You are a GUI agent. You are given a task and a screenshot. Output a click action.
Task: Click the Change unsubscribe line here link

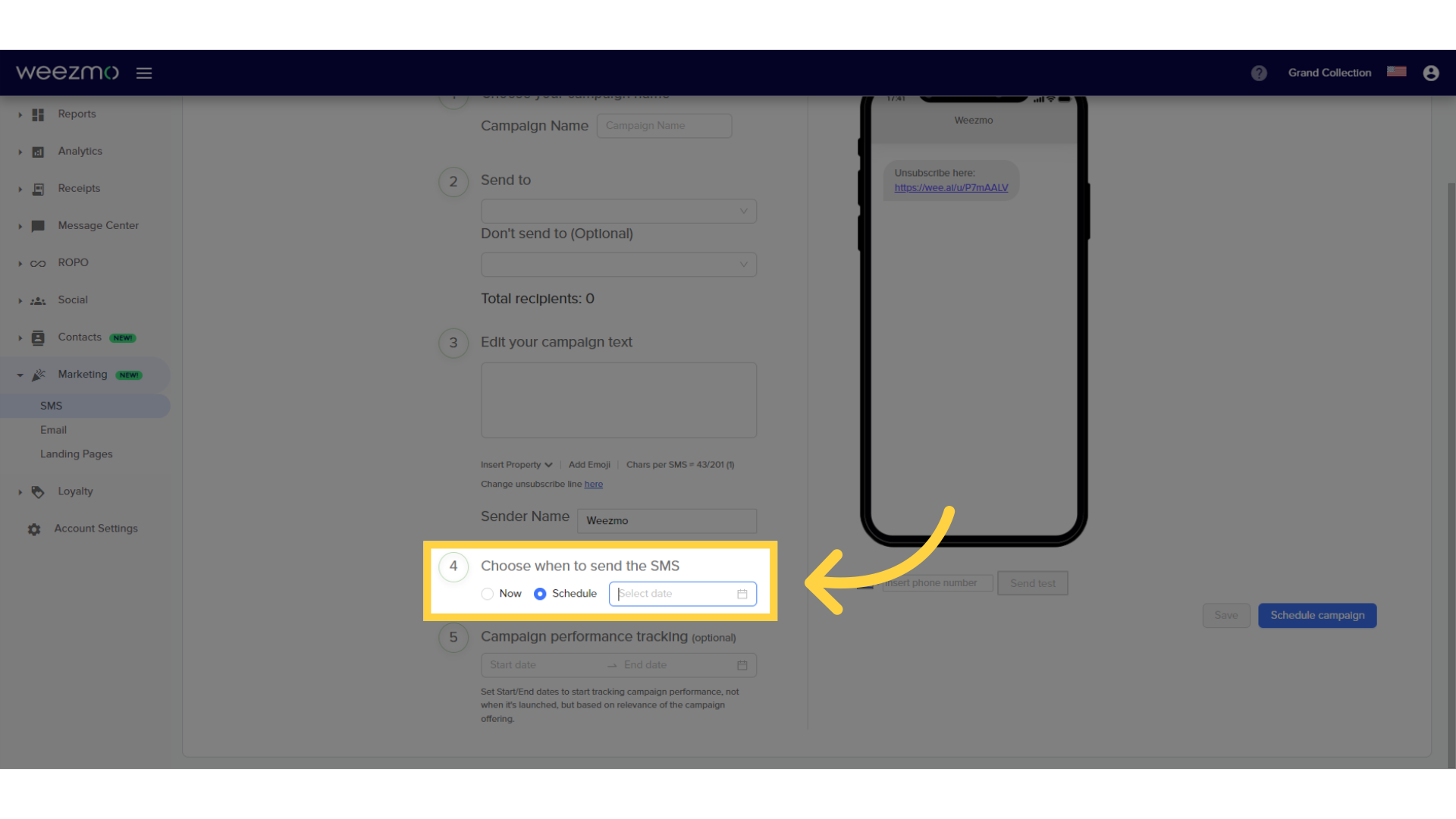click(x=593, y=484)
